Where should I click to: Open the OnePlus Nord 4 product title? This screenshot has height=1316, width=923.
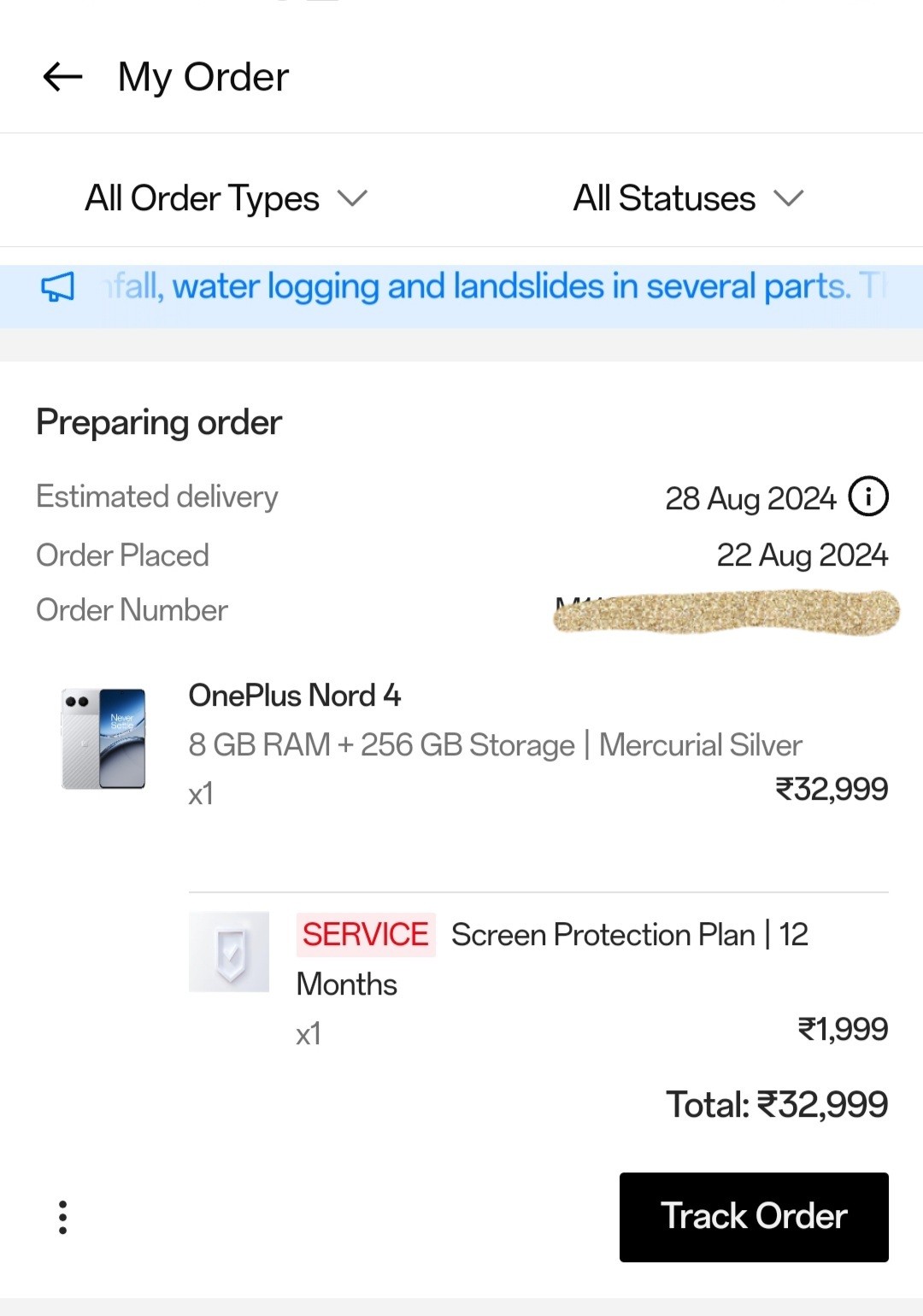pyautogui.click(x=294, y=696)
